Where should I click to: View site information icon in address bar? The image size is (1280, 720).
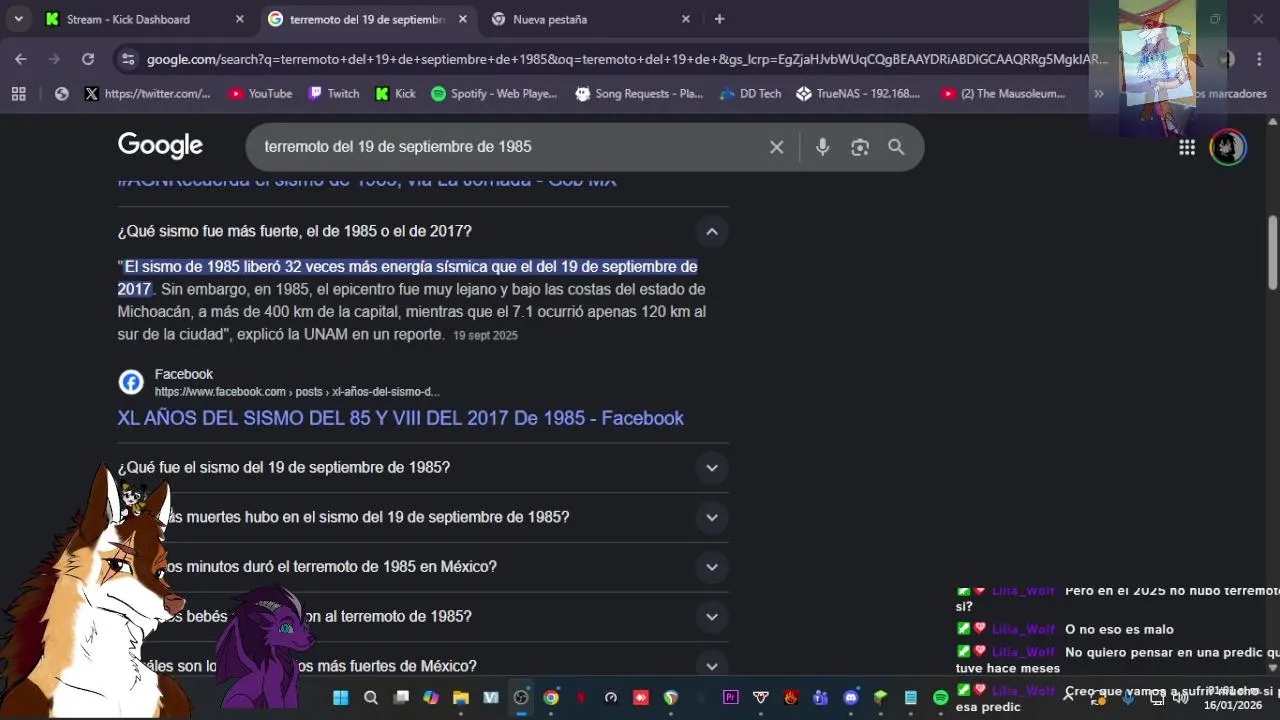128,59
